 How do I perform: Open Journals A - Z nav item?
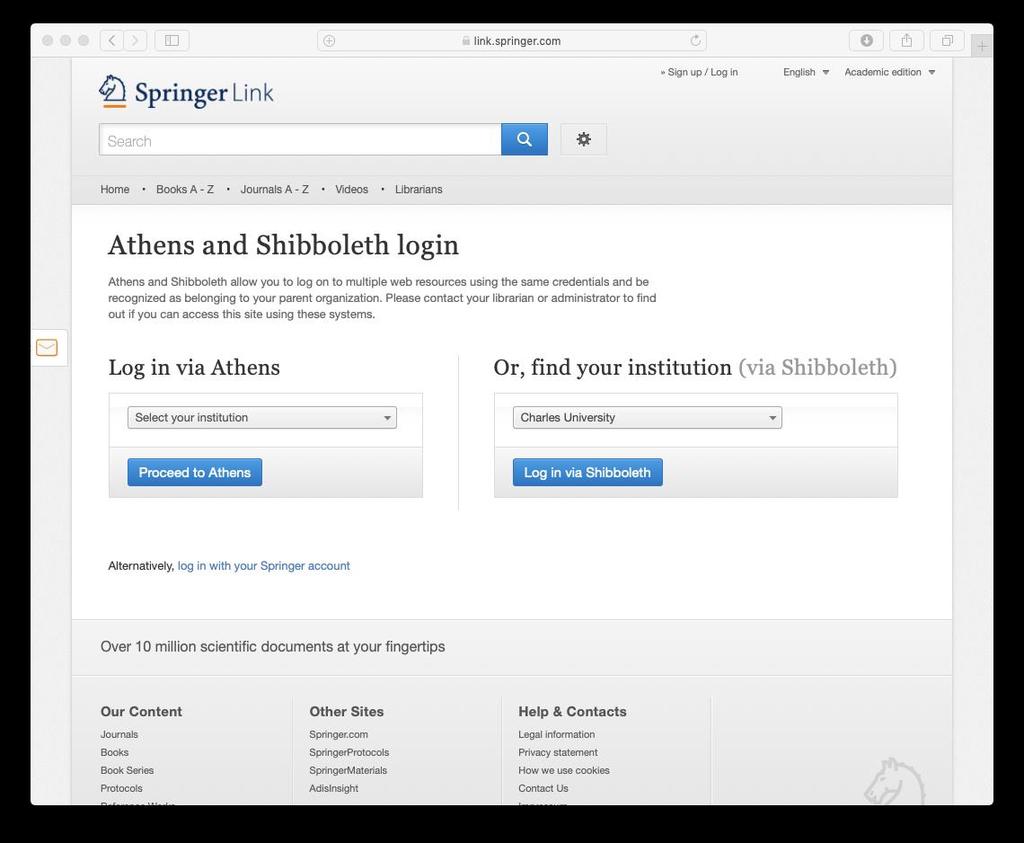pos(274,189)
